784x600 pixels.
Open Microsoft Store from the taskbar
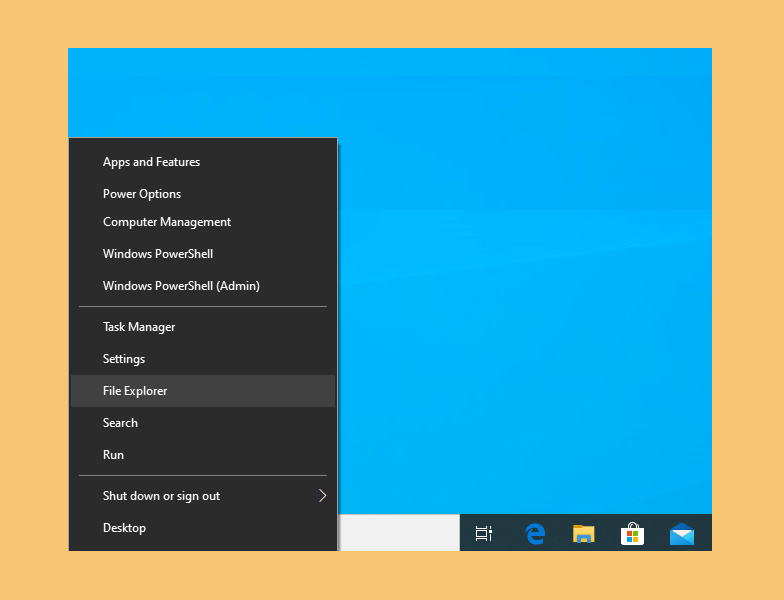[x=632, y=534]
